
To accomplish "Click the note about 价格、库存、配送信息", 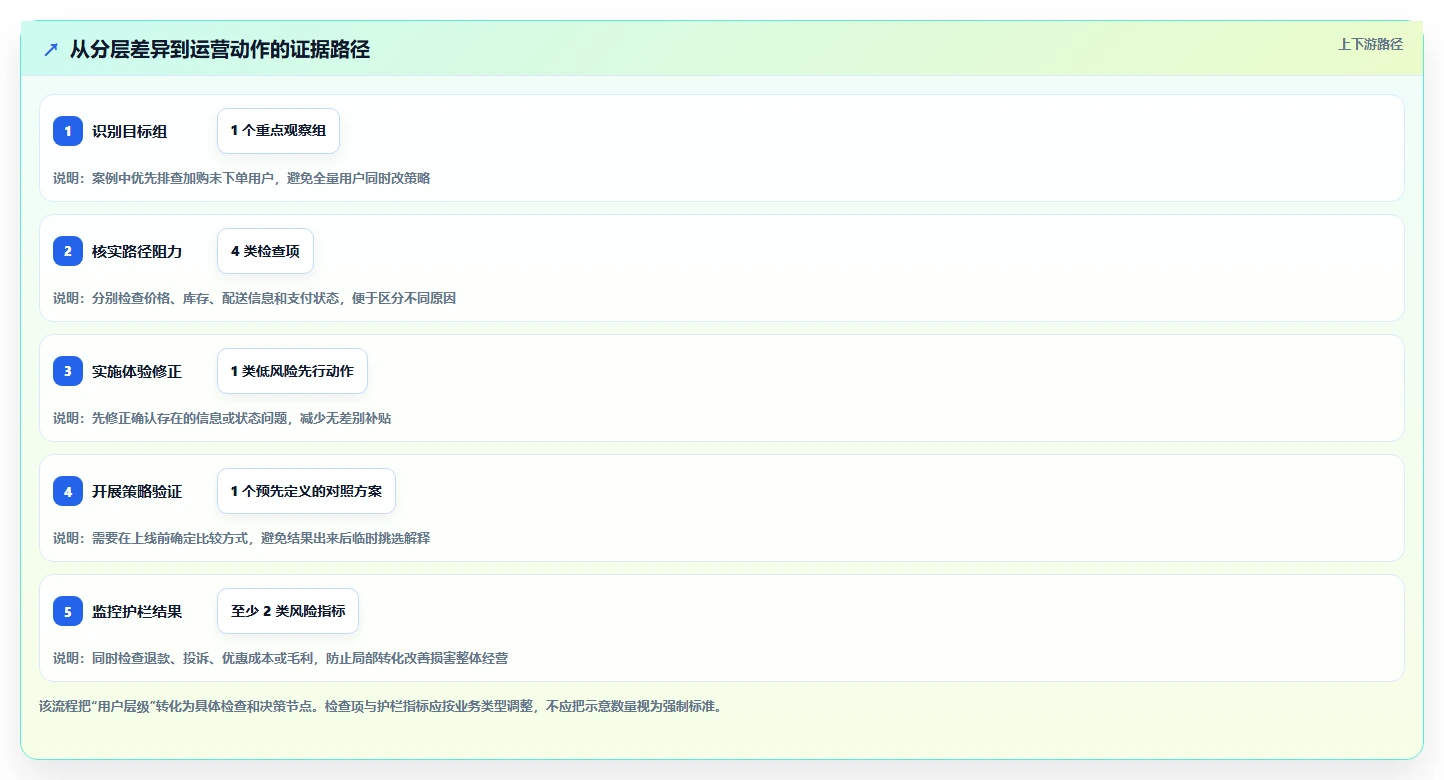I will pyautogui.click(x=255, y=298).
